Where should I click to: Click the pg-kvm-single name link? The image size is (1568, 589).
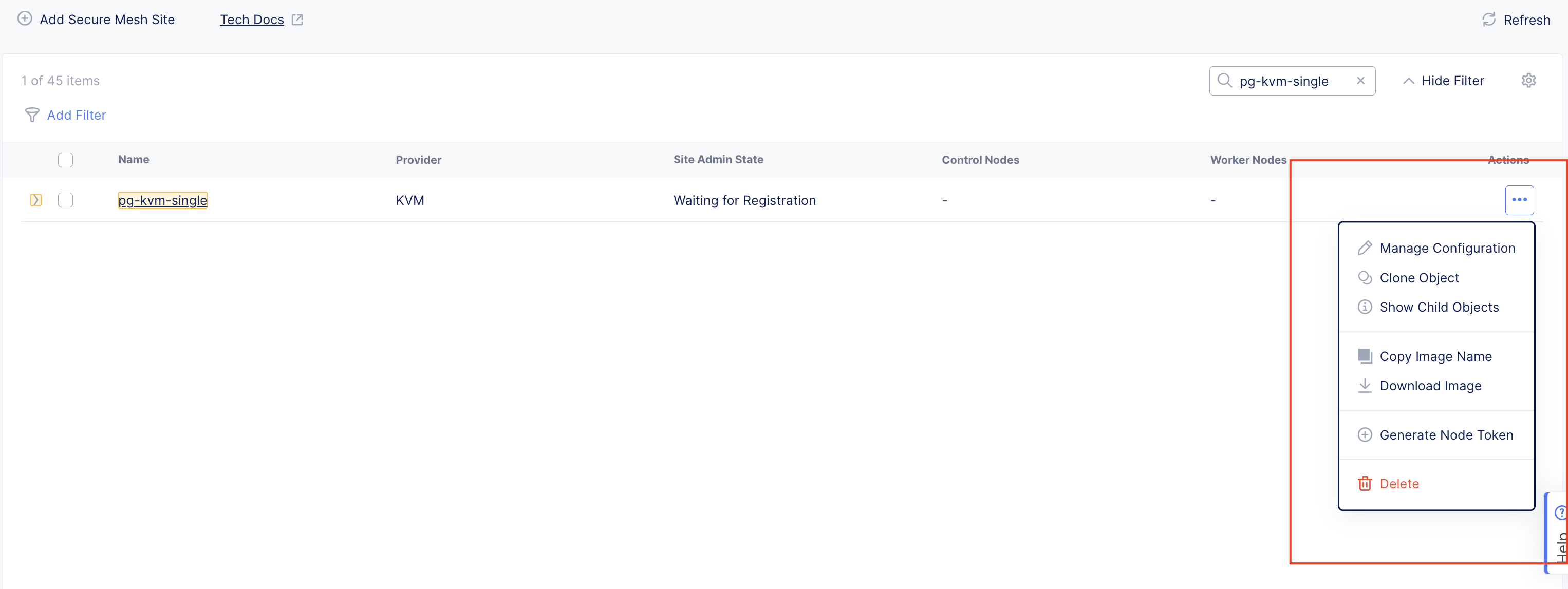[162, 200]
